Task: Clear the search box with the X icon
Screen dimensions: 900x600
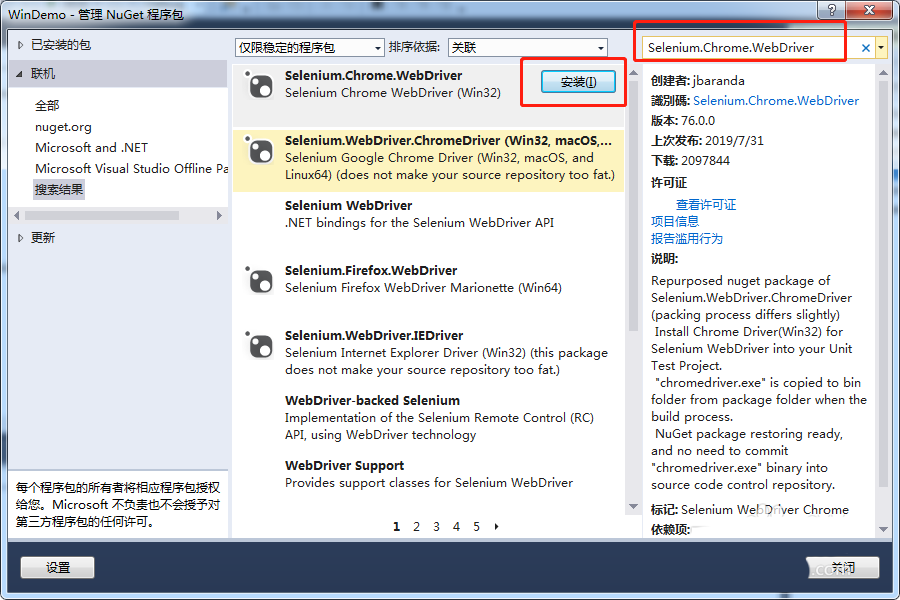Action: 866,48
